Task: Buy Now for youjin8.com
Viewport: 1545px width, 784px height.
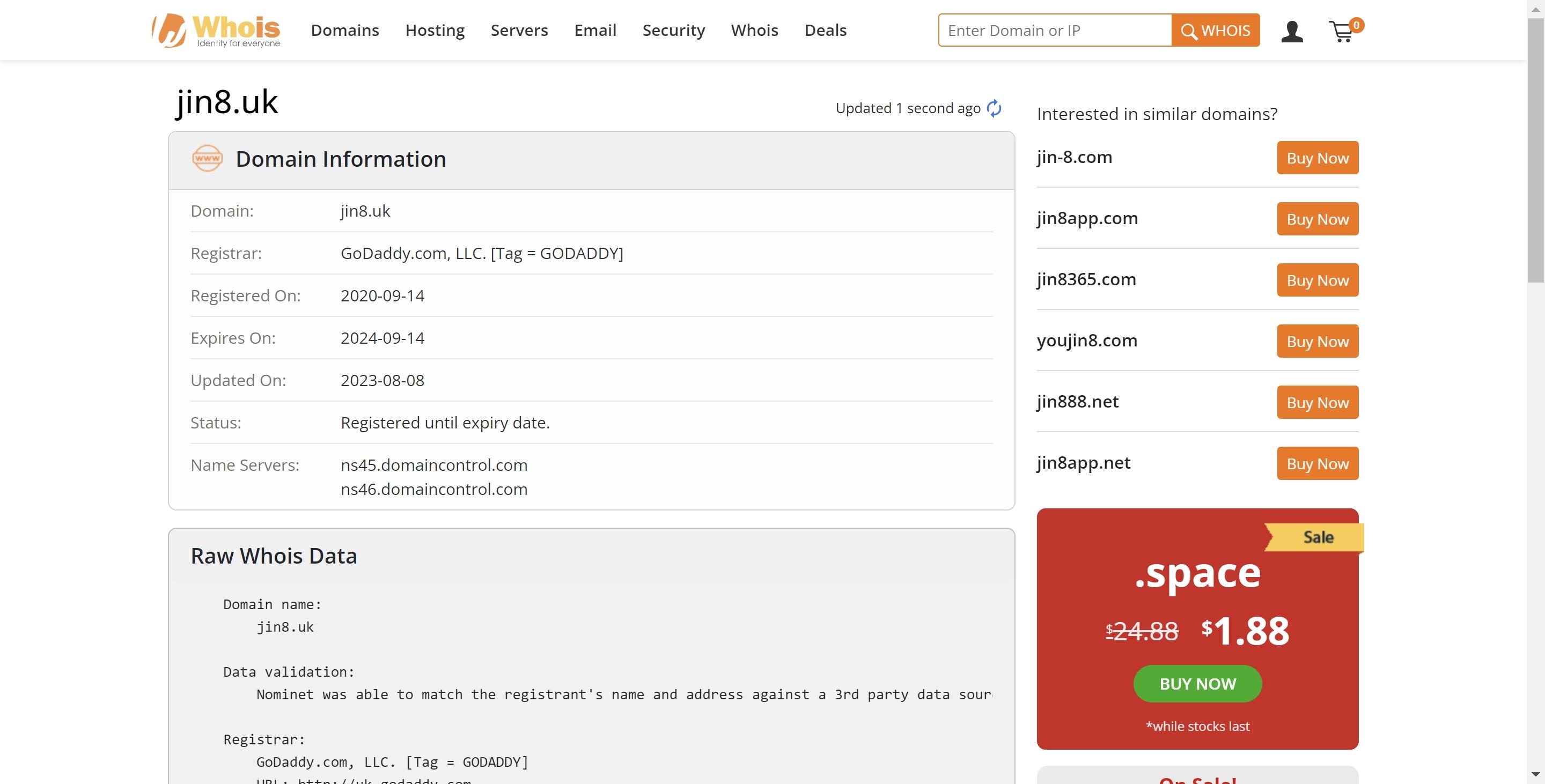Action: (x=1318, y=341)
